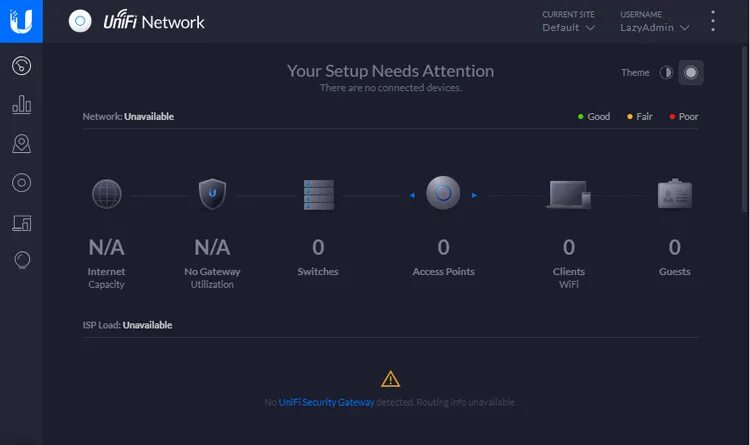Click the vertical scrollbar on the right
This screenshot has height=445, width=750.
coord(745,129)
